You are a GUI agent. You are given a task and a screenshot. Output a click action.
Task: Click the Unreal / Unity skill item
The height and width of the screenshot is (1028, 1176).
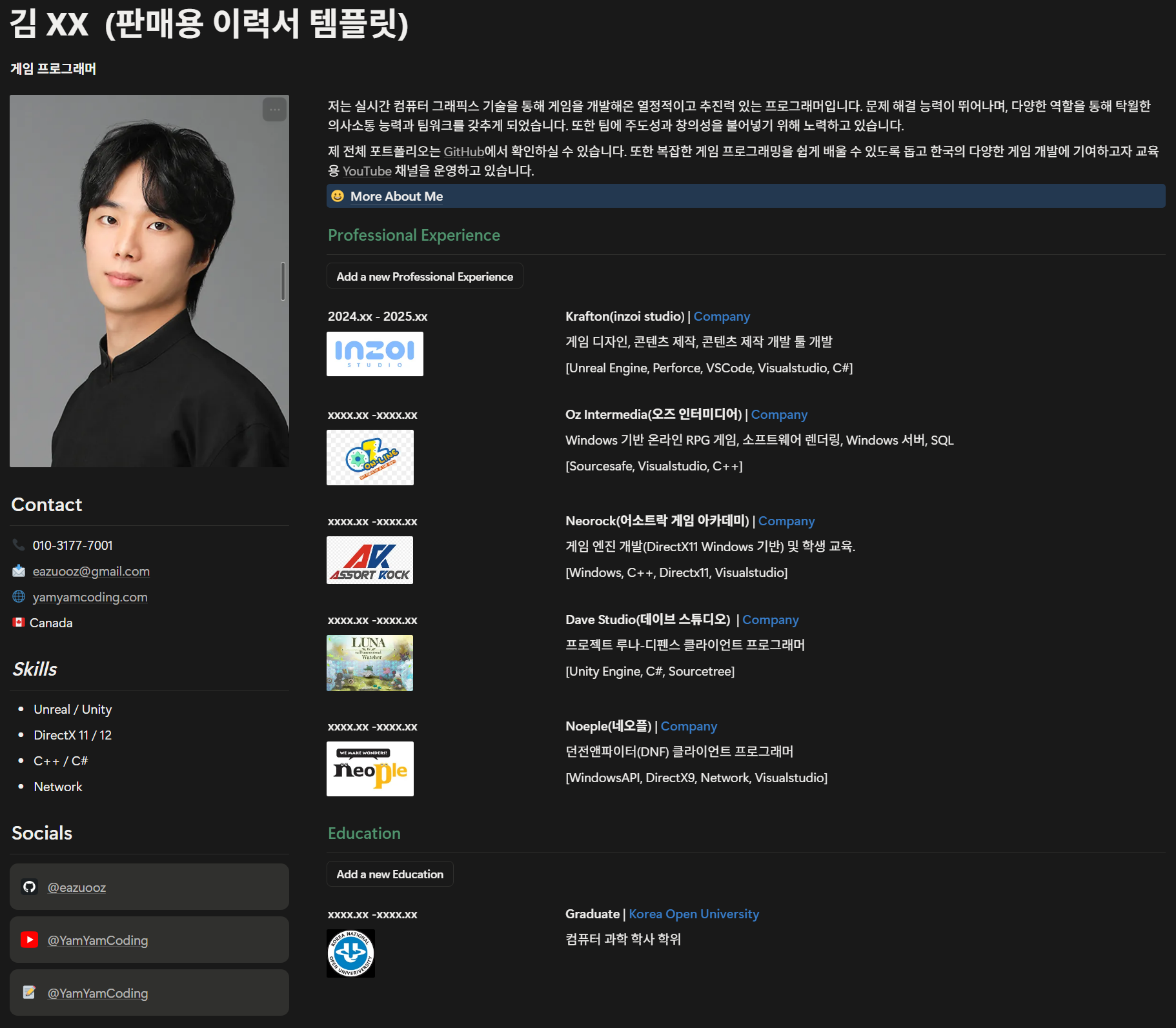tap(73, 709)
